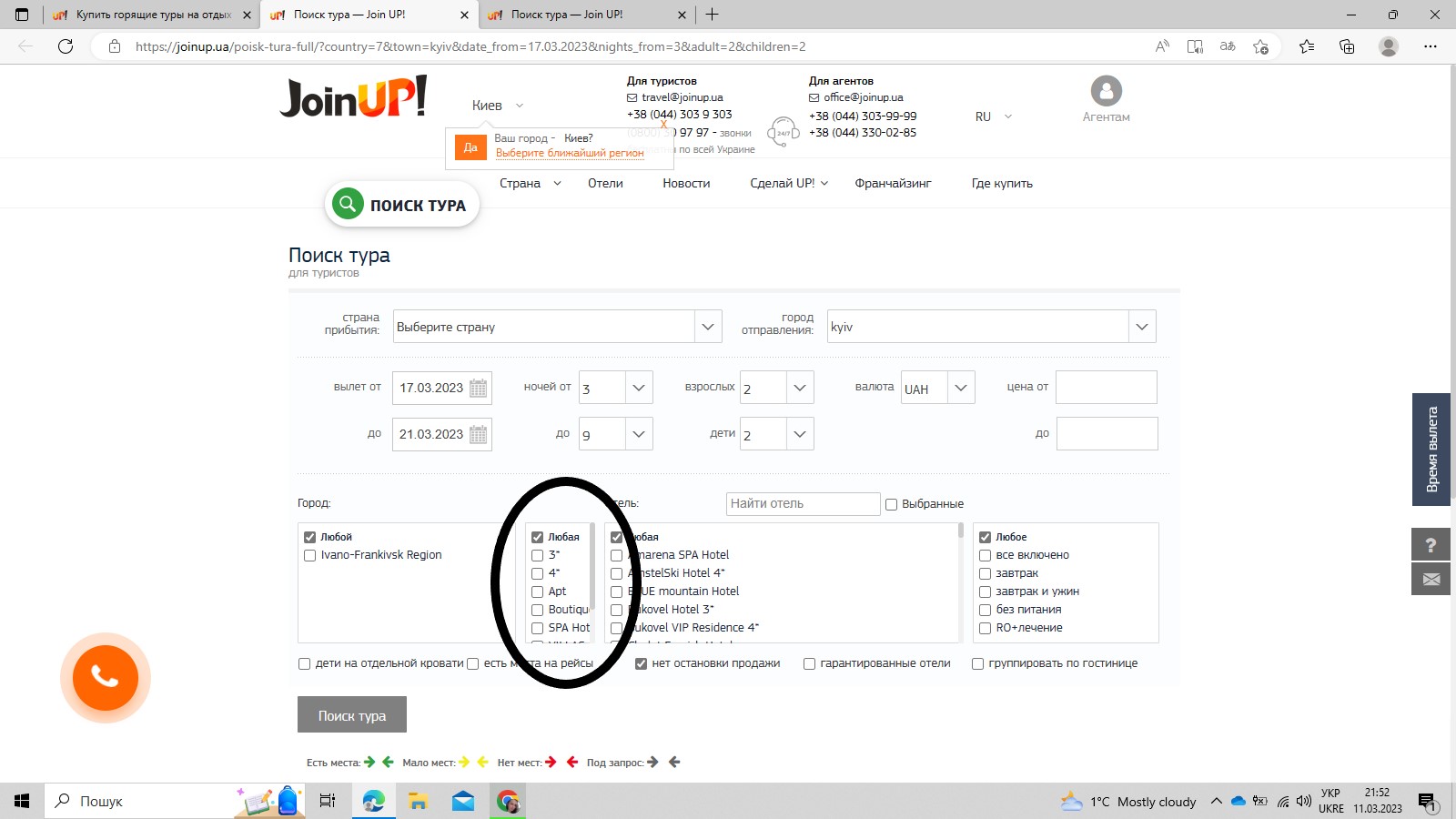Open the calendar for end date 21.03.2023
The image size is (1456, 819).
[478, 435]
